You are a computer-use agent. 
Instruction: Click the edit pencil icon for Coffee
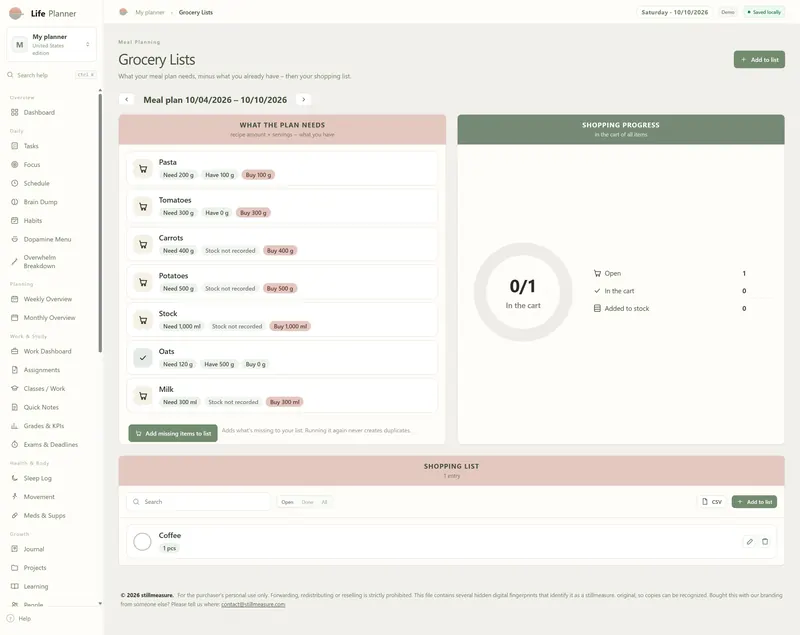pyautogui.click(x=749, y=542)
